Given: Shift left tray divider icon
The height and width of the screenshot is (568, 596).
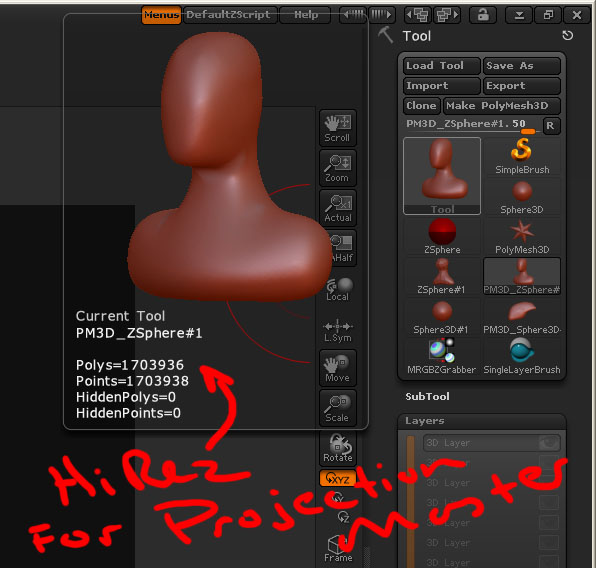Looking at the screenshot, I should pyautogui.click(x=353, y=15).
